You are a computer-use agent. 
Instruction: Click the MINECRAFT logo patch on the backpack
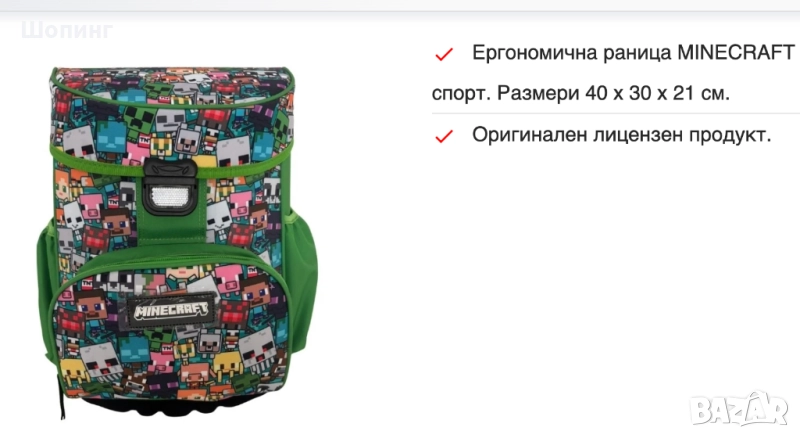(x=170, y=310)
